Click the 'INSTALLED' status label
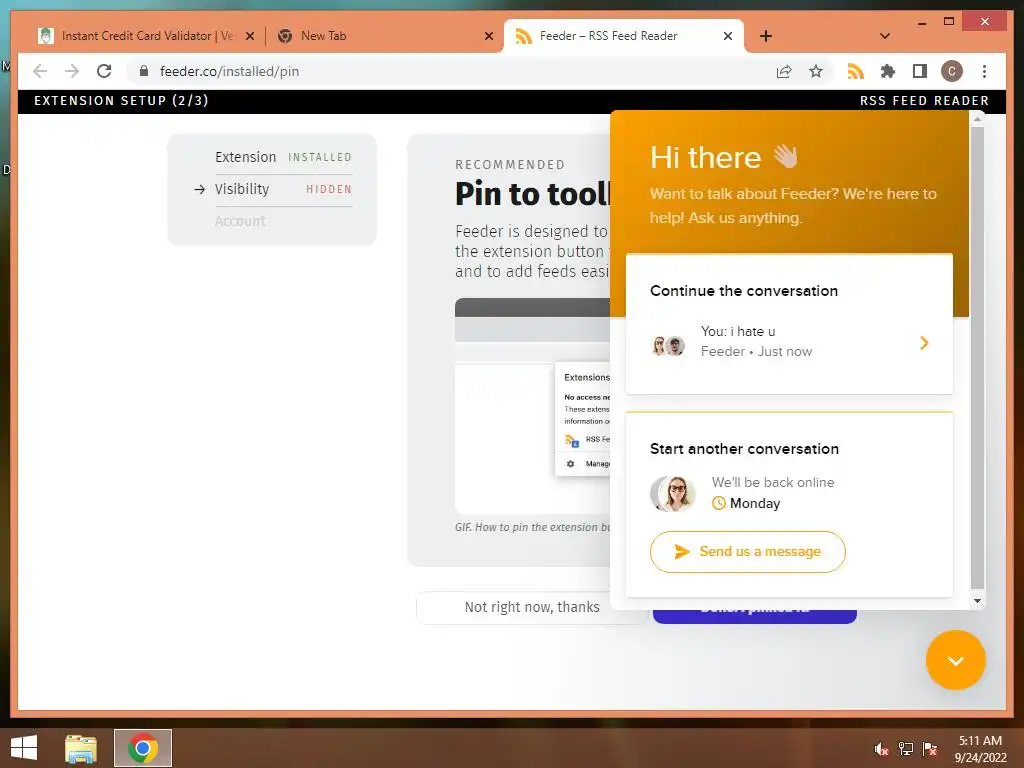This screenshot has width=1024, height=768. pos(320,157)
